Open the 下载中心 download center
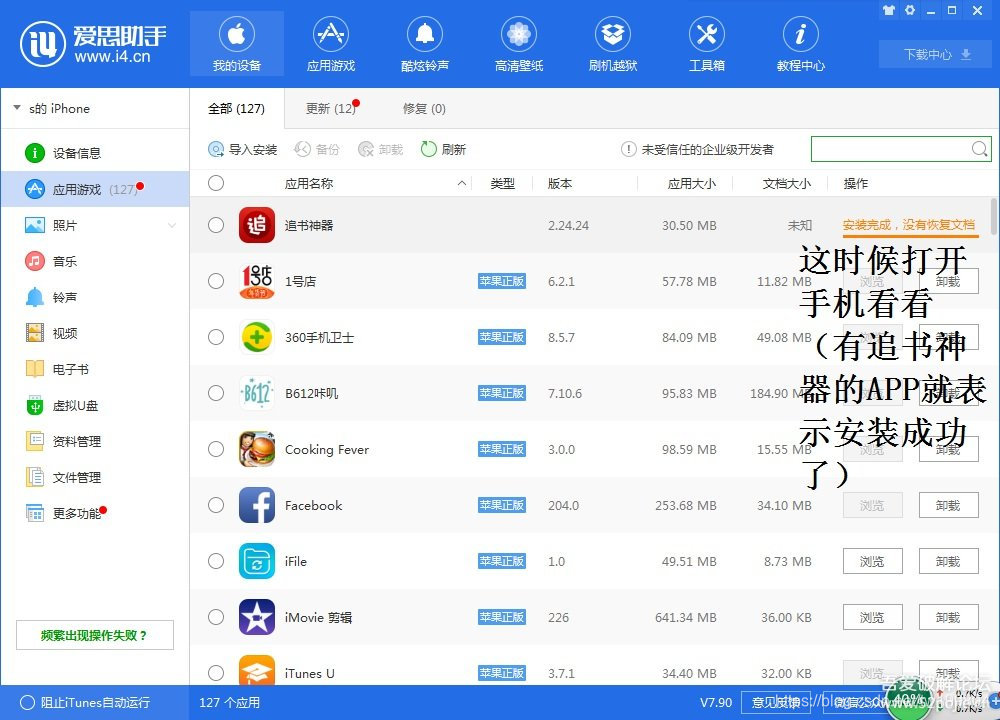 click(x=936, y=54)
